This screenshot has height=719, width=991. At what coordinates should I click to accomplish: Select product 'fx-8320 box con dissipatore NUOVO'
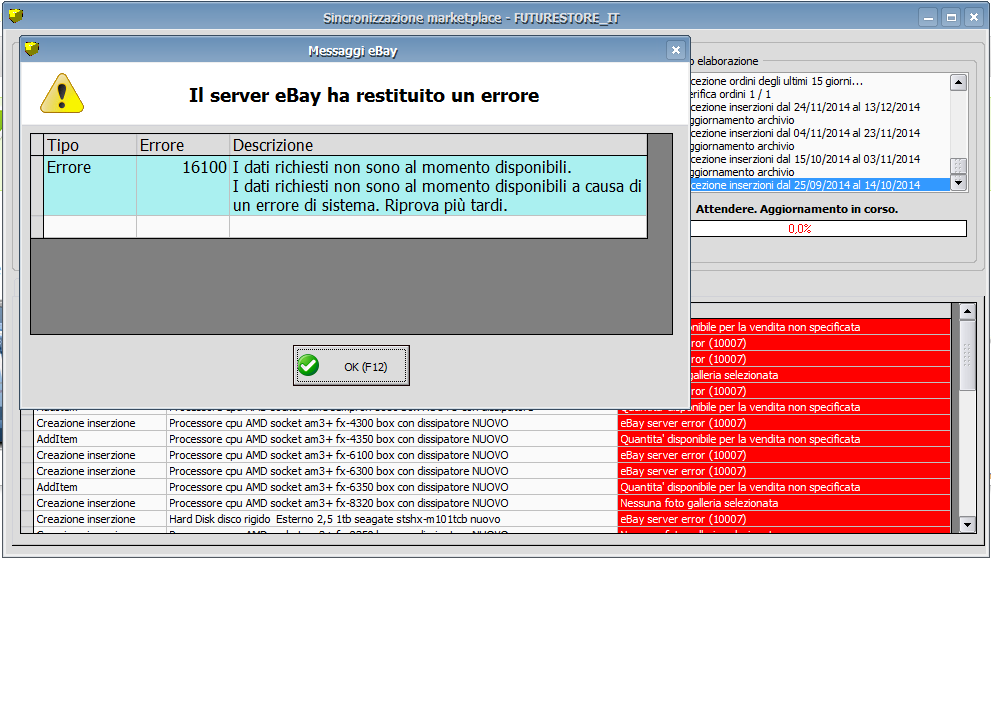392,503
